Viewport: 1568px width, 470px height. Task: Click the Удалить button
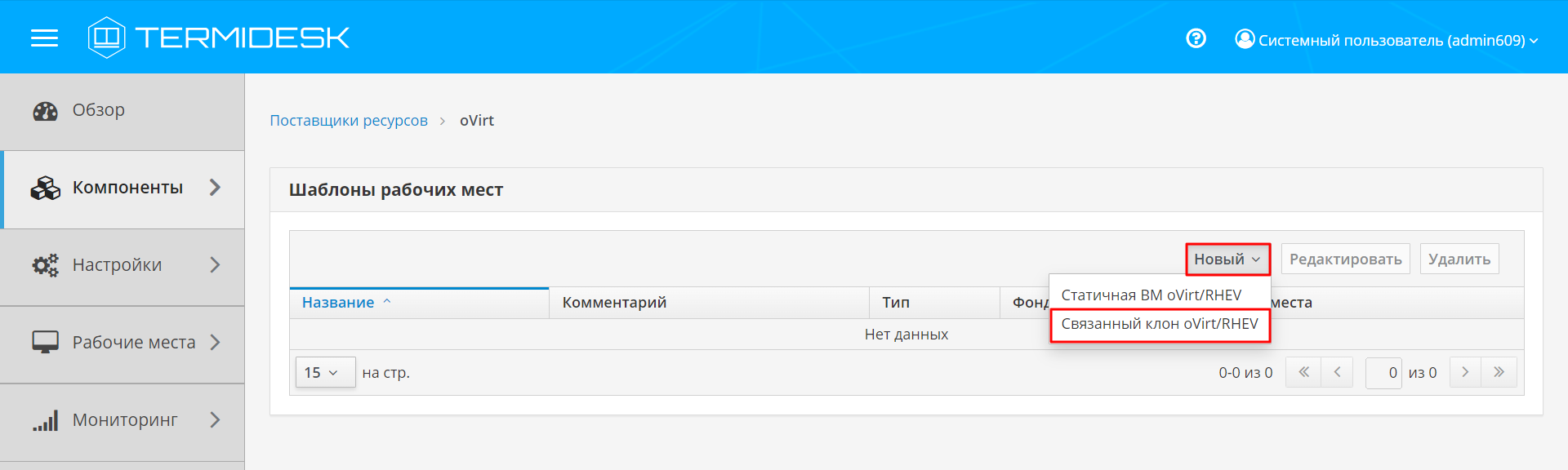tap(1459, 259)
